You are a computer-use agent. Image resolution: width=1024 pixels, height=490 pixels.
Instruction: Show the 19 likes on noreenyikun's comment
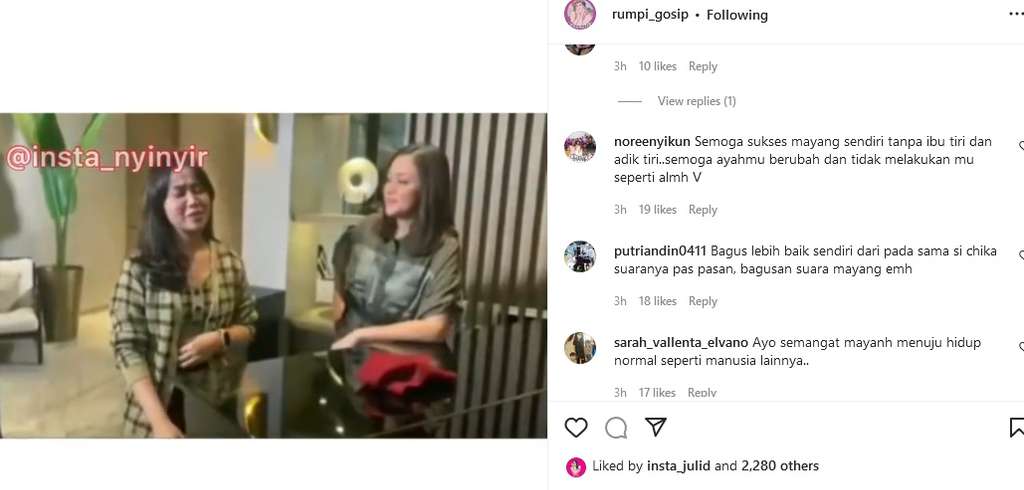[x=658, y=210]
